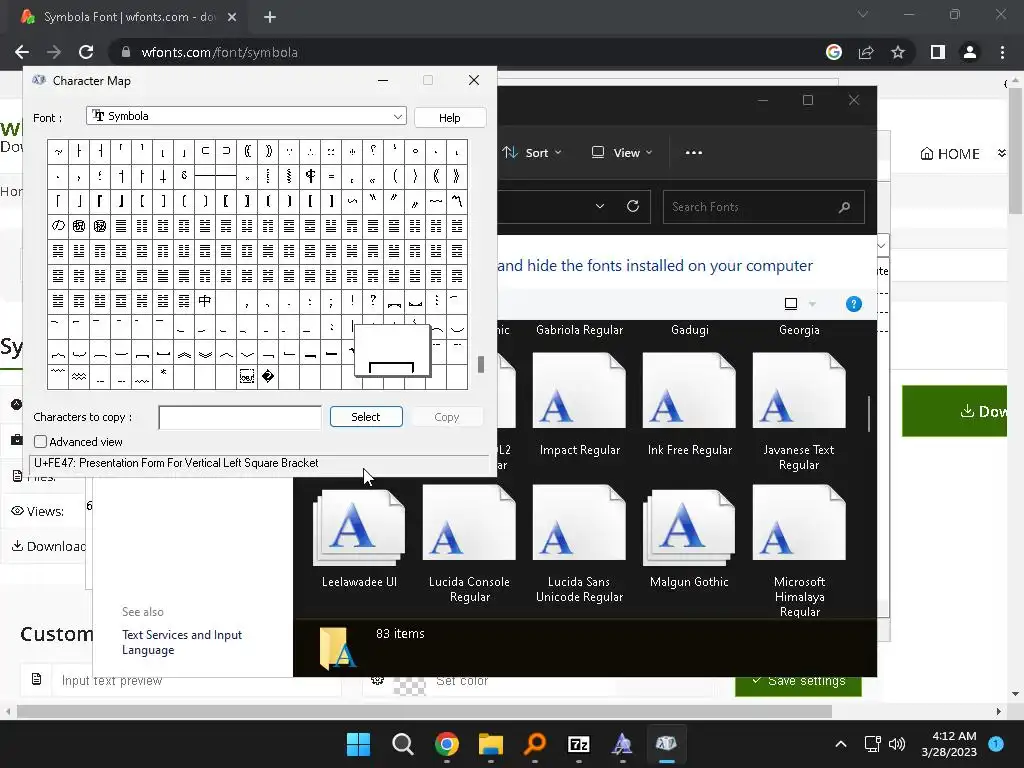Reload the wfonts.com page
Screen dimensions: 1024x768
(86, 52)
